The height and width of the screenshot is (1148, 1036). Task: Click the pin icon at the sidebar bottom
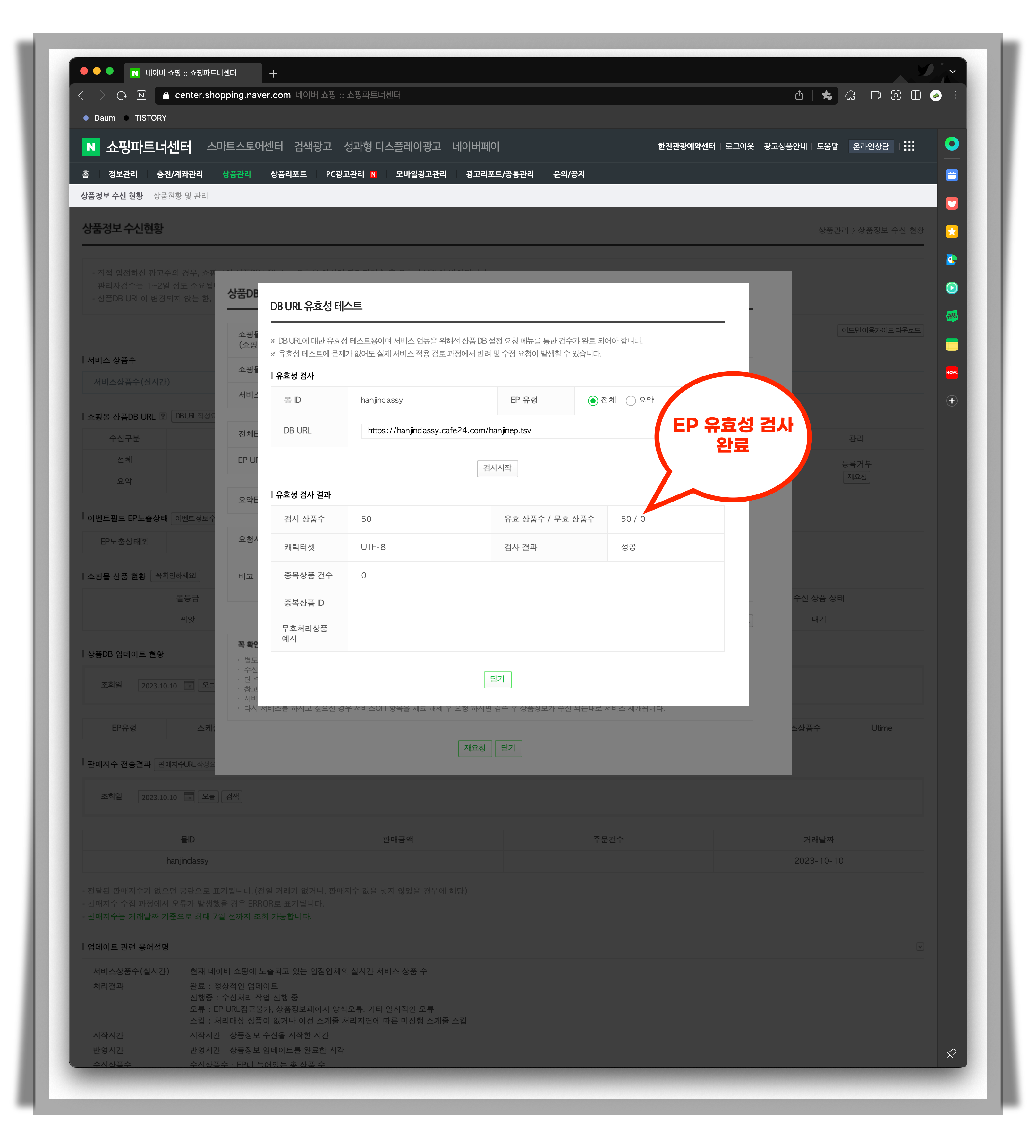[952, 1053]
